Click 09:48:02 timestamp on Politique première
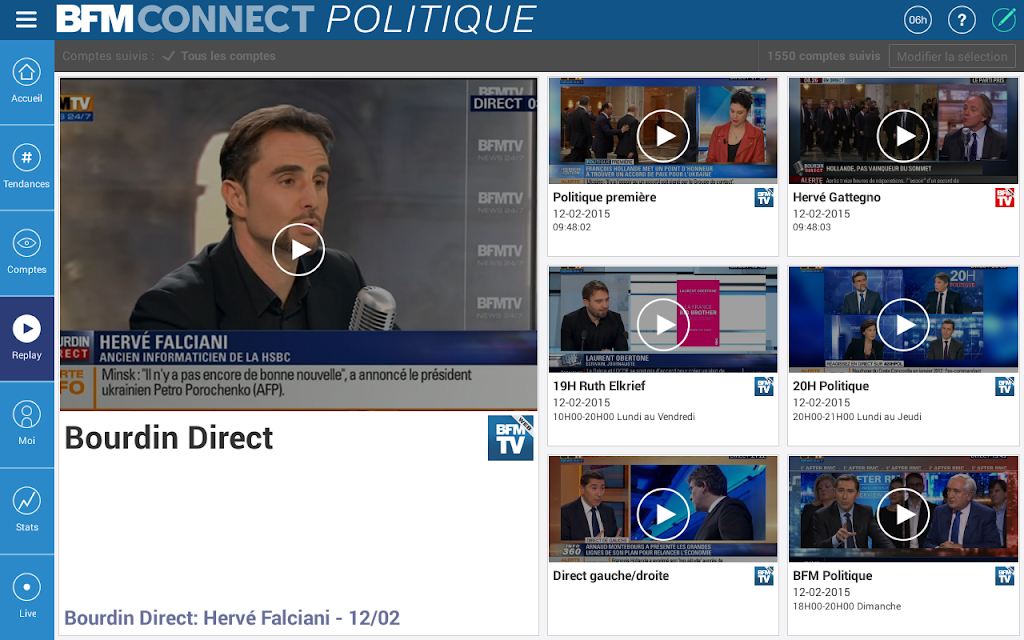The width and height of the screenshot is (1024, 640). click(571, 227)
